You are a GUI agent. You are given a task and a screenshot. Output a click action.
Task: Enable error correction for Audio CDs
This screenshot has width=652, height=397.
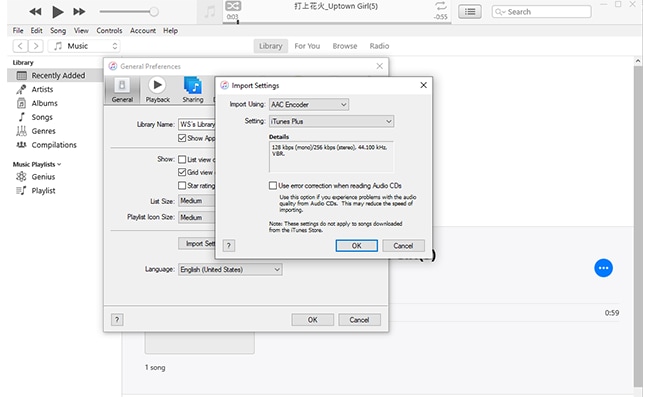point(273,185)
